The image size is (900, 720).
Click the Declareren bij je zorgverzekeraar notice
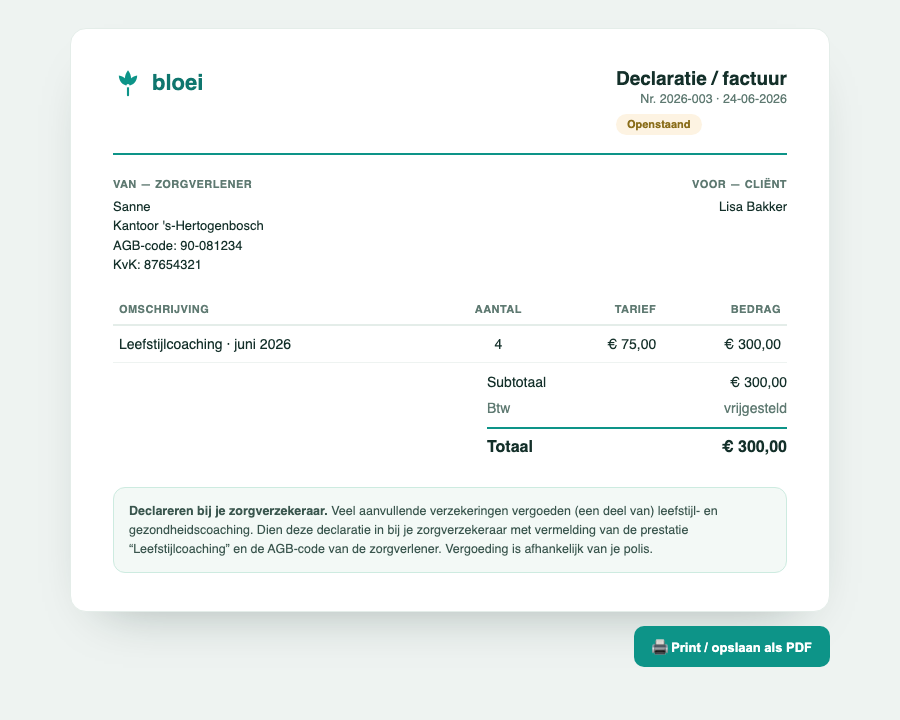click(x=450, y=530)
